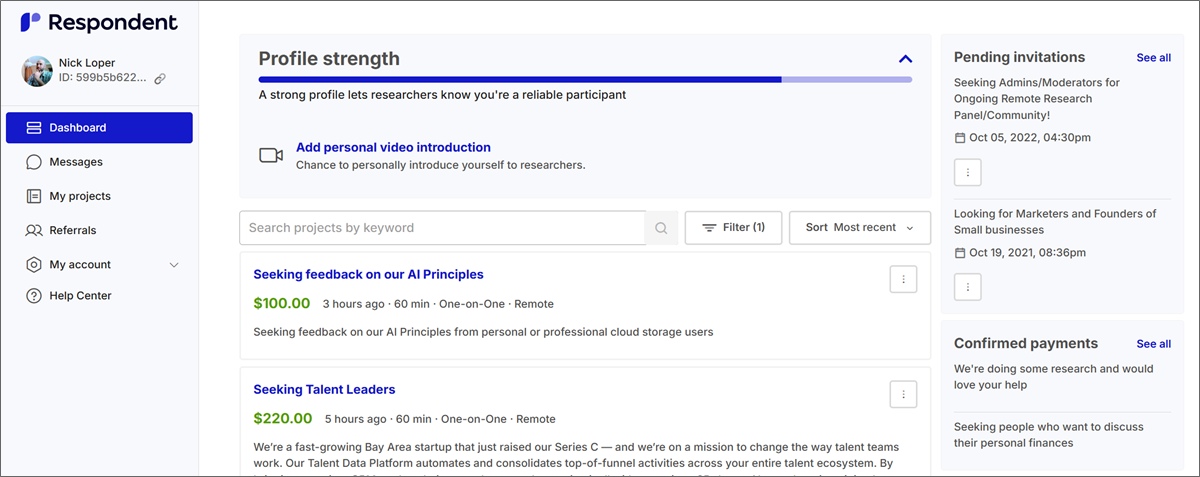The height and width of the screenshot is (477, 1200).
Task: Click the Messages chat bubble icon
Action: [33, 162]
